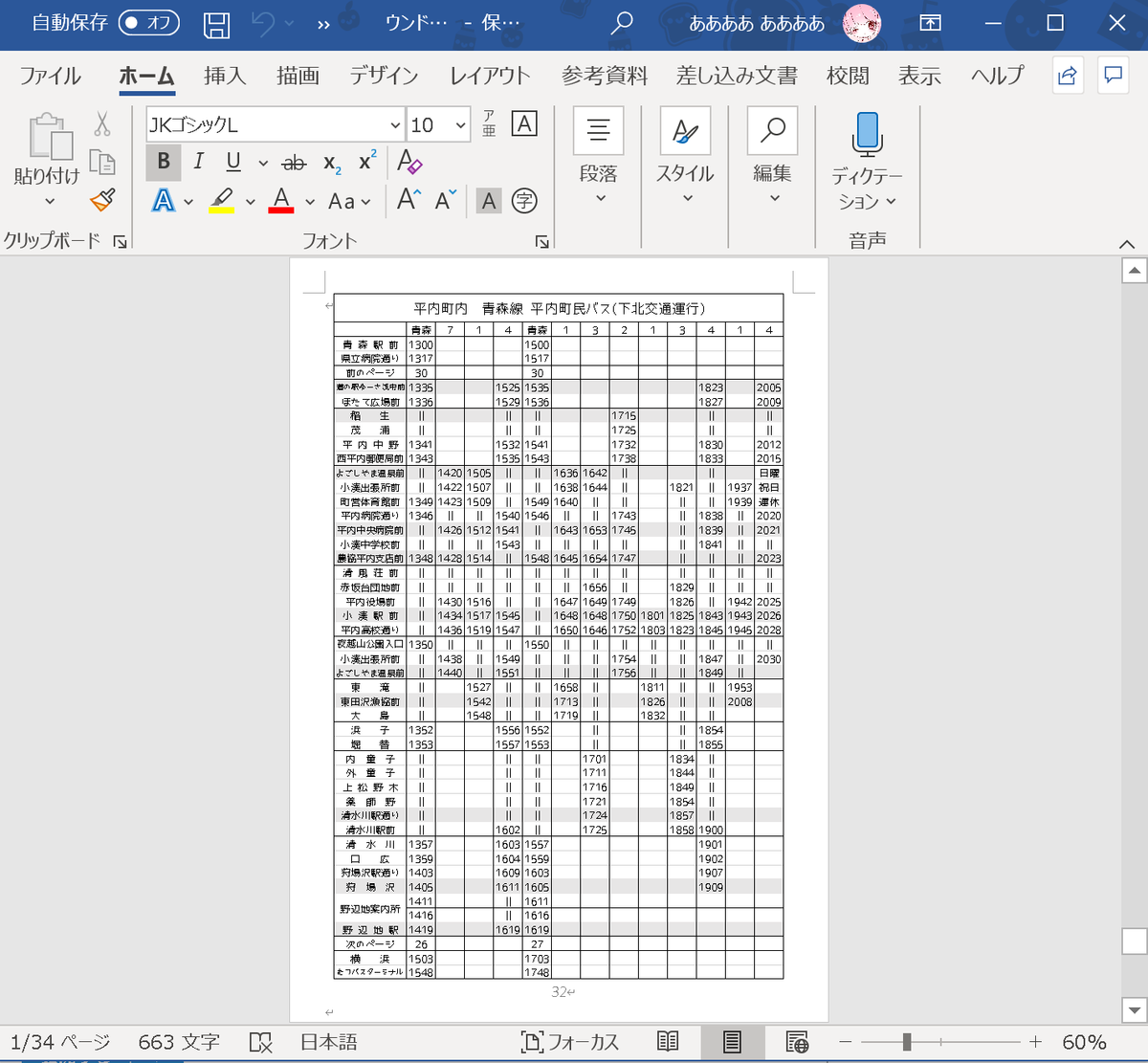Toggle Strikethrough formatting
Screen dimensions: 1148x1063
295,163
